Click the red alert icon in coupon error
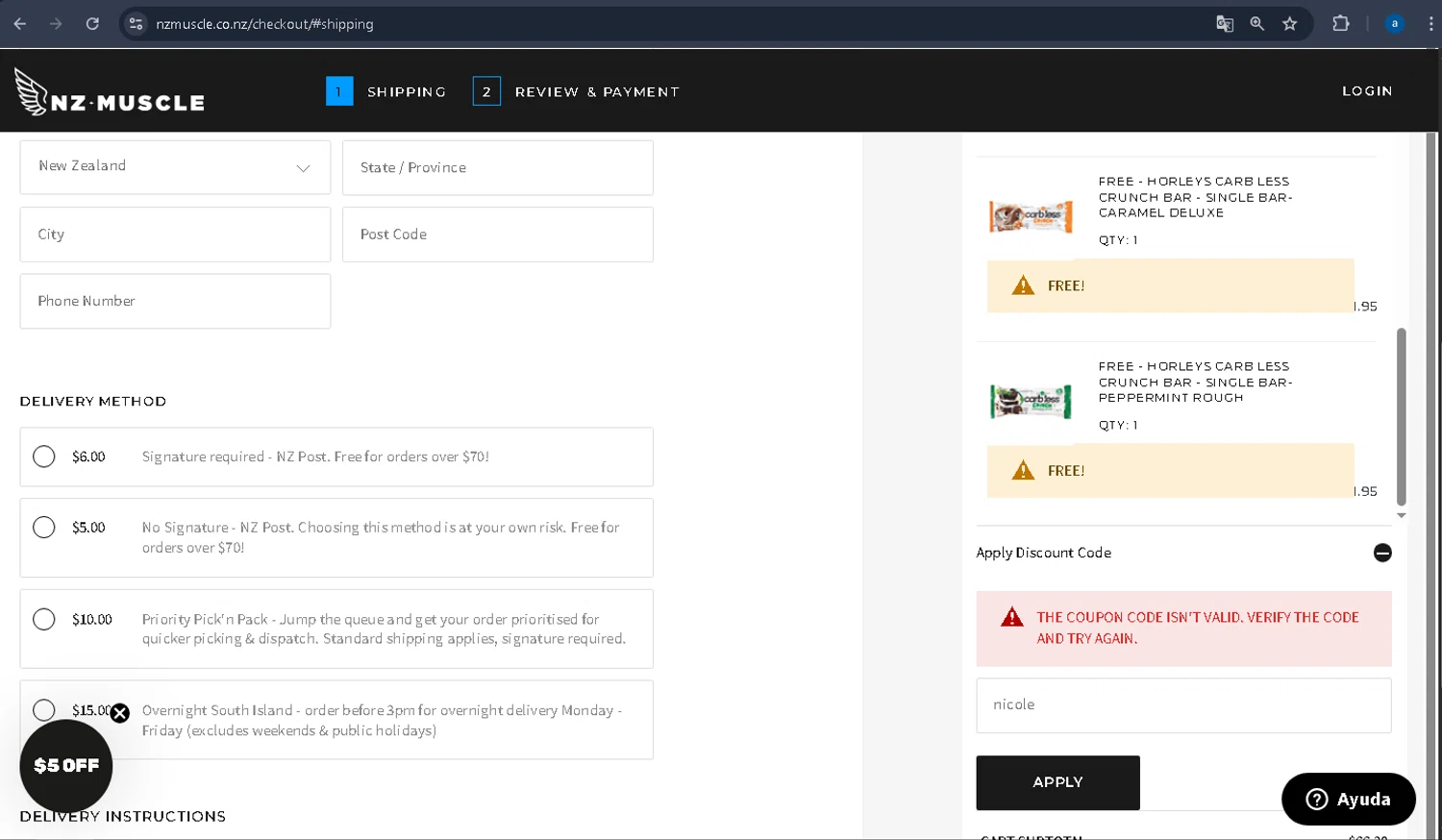Image resolution: width=1442 pixels, height=840 pixels. tap(1011, 617)
